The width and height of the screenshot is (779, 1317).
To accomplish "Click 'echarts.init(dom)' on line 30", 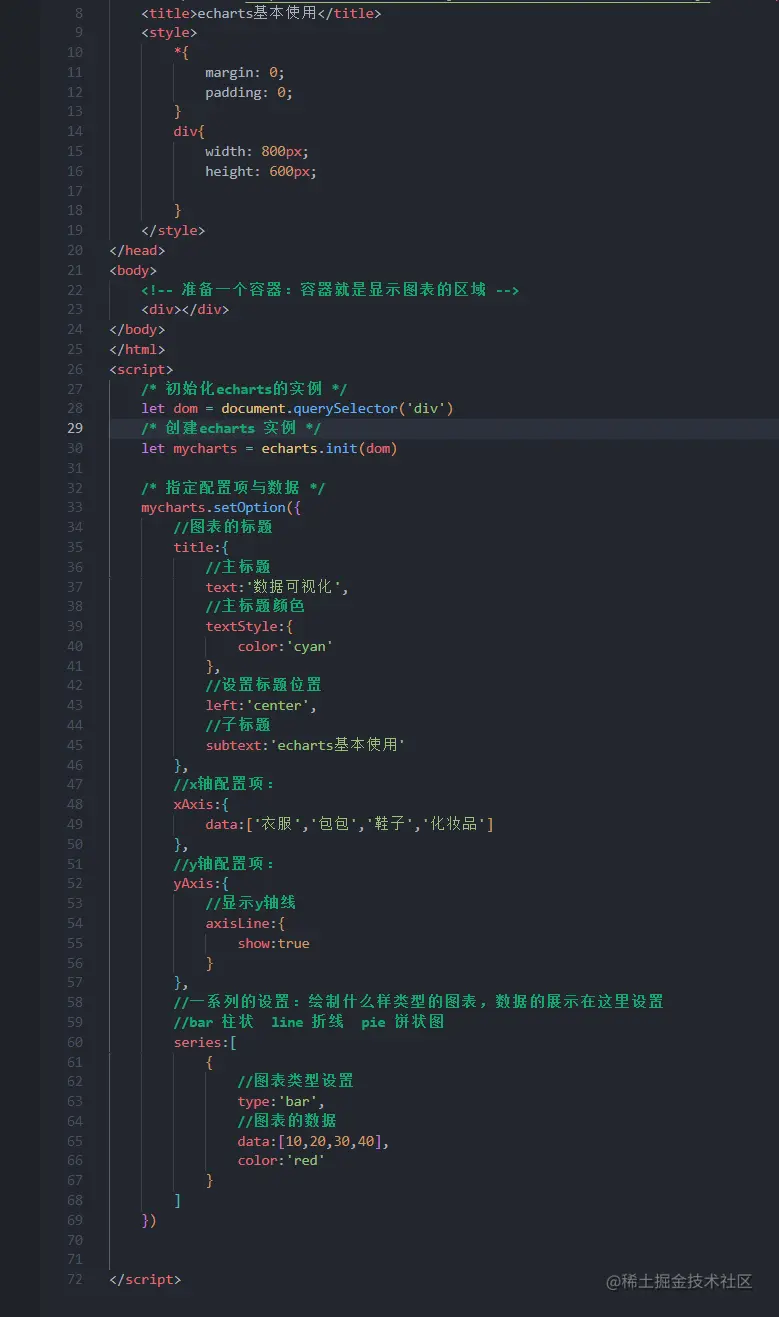I will click(x=329, y=448).
